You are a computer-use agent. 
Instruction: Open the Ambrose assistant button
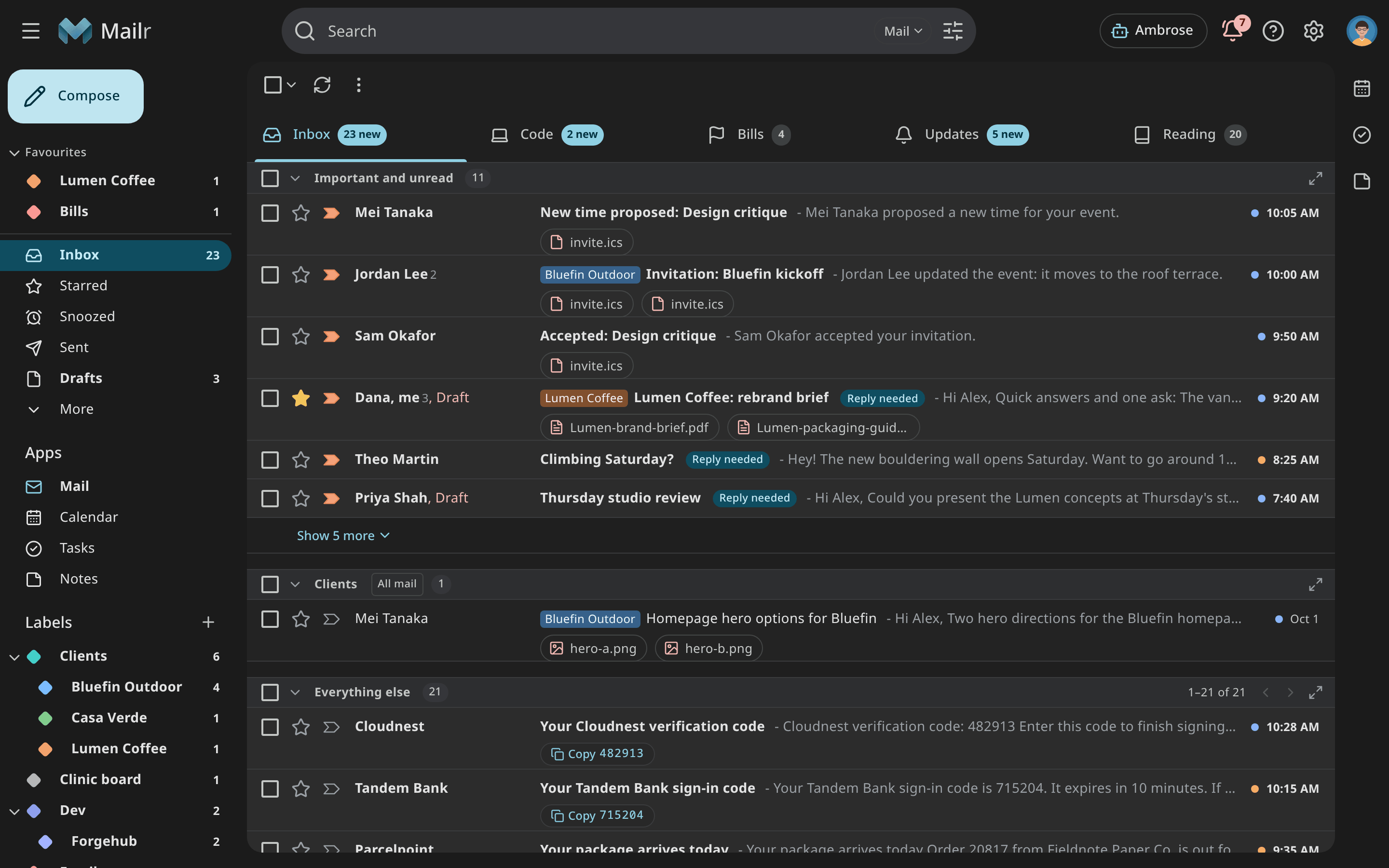point(1153,30)
